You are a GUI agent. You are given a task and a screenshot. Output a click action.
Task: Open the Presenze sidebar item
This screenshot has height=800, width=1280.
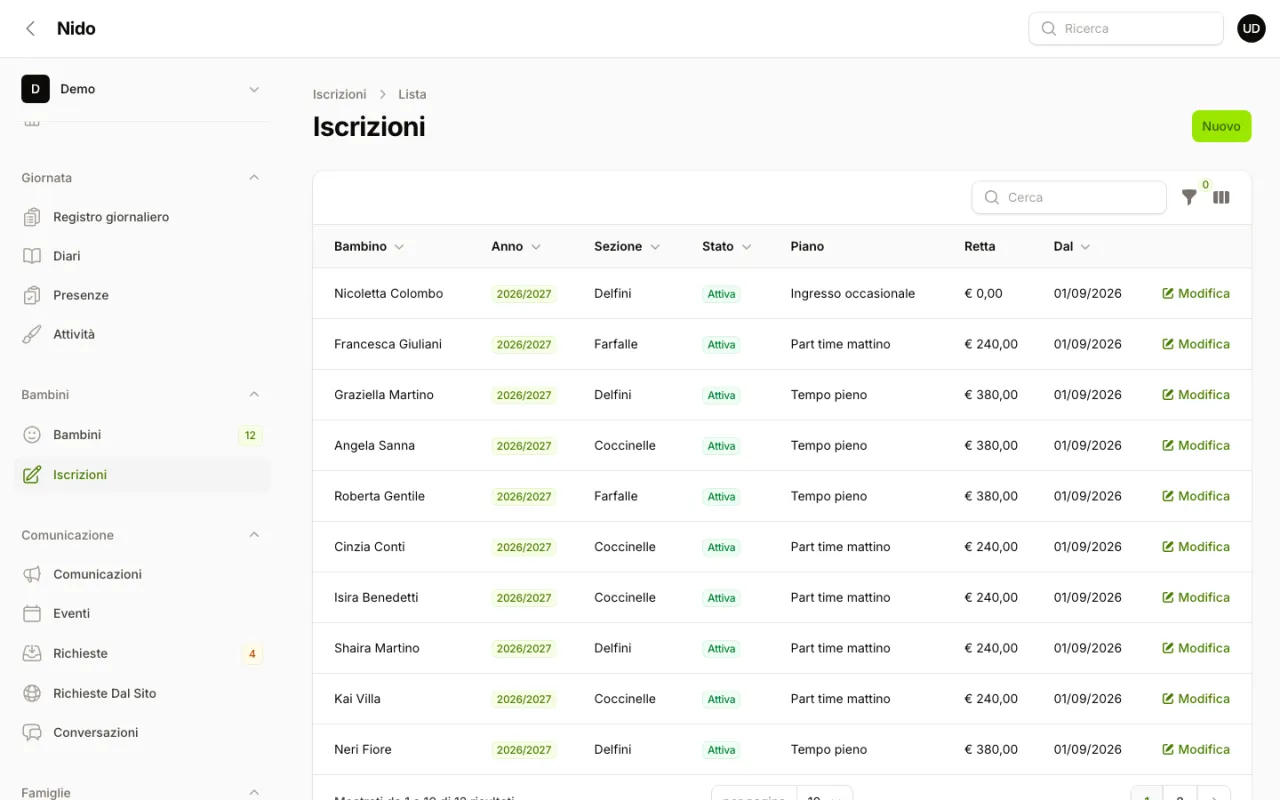point(142,295)
